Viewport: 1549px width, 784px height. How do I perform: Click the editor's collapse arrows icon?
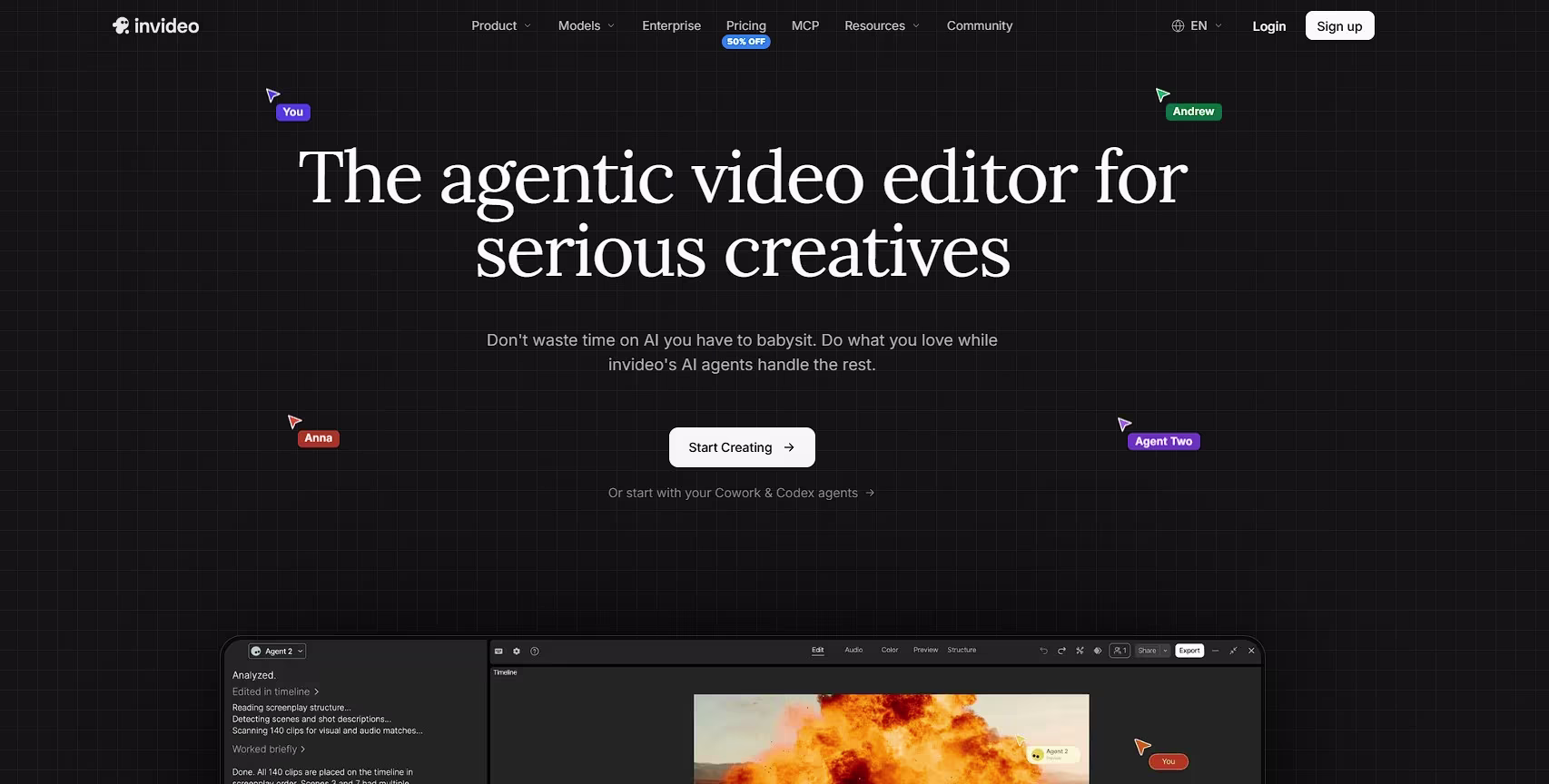pos(1233,651)
